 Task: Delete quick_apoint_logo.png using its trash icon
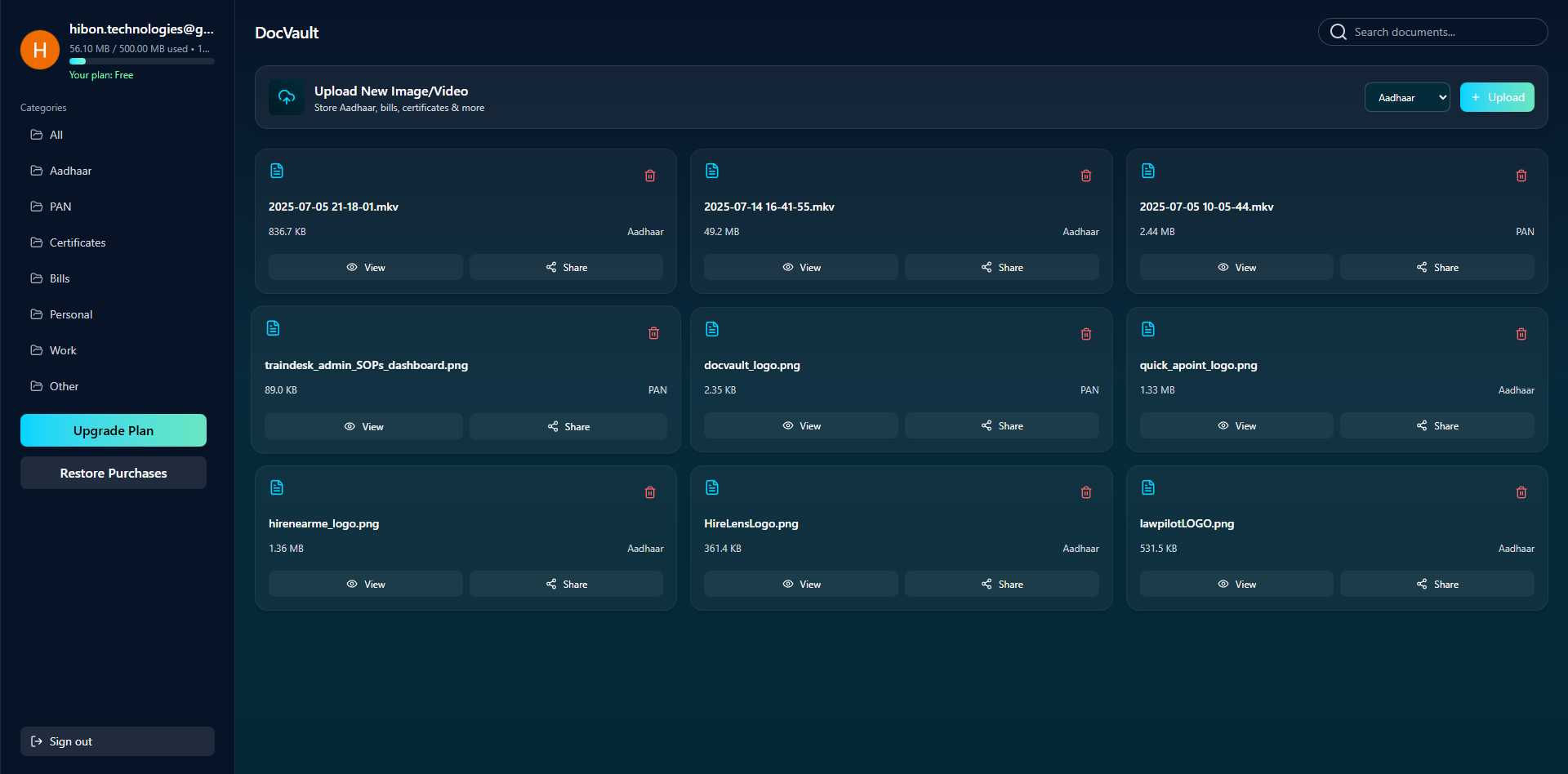tap(1521, 333)
